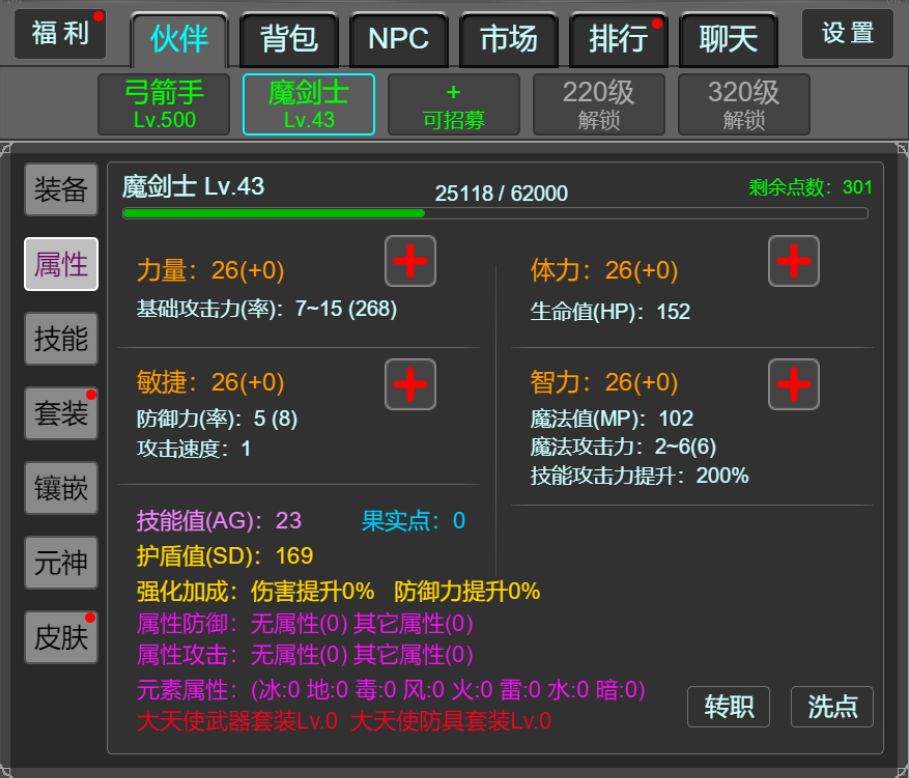Click the 魔法攻击力: 2~6(6) line
The image size is (909, 778).
pyautogui.click(x=623, y=447)
